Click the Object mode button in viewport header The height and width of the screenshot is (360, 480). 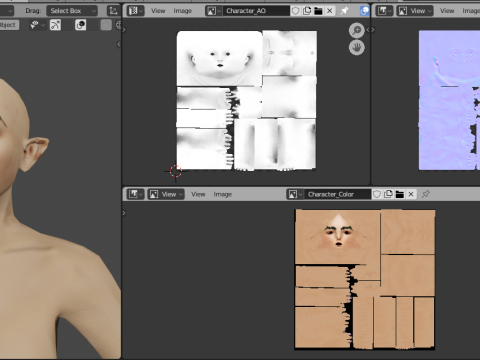coord(9,25)
